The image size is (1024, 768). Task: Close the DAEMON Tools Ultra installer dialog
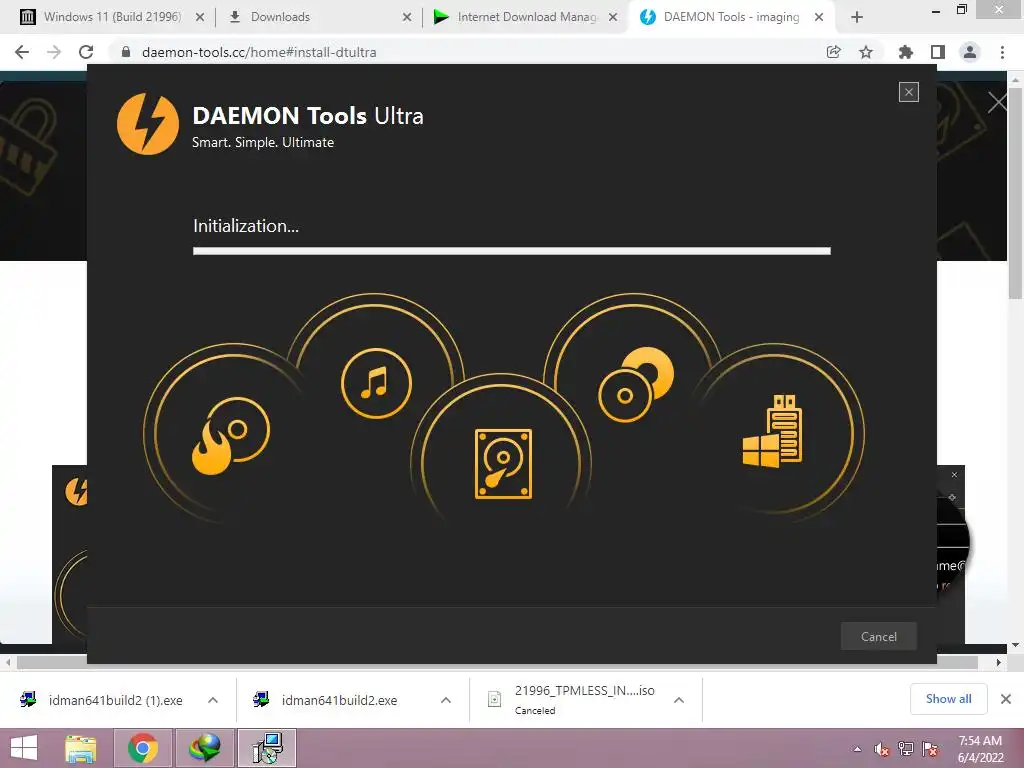pyautogui.click(x=908, y=92)
